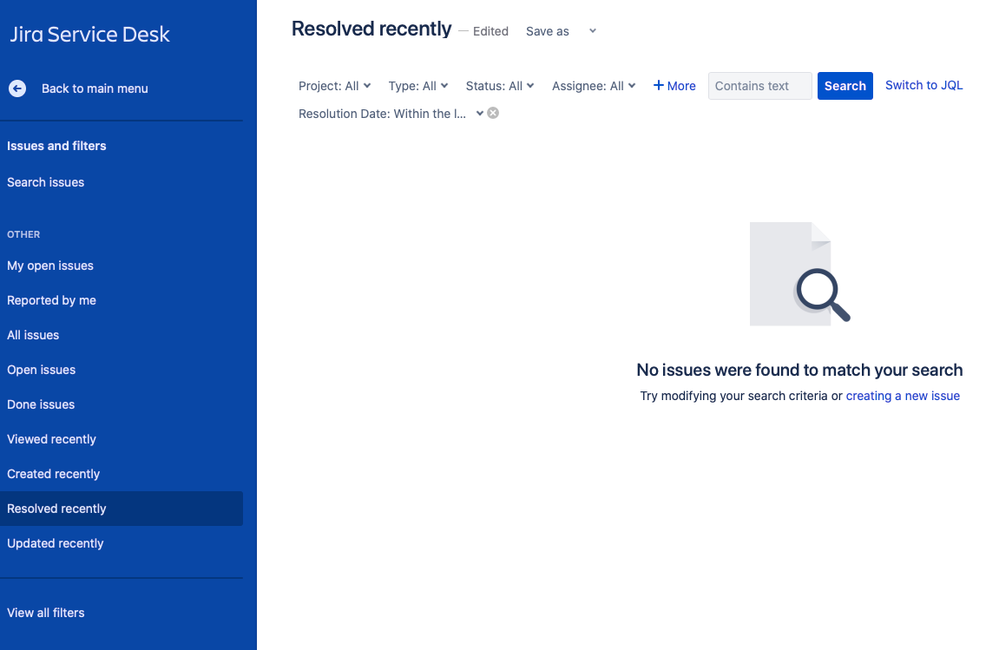Focus the Contains text input field
This screenshot has width=999, height=650.
[x=759, y=86]
